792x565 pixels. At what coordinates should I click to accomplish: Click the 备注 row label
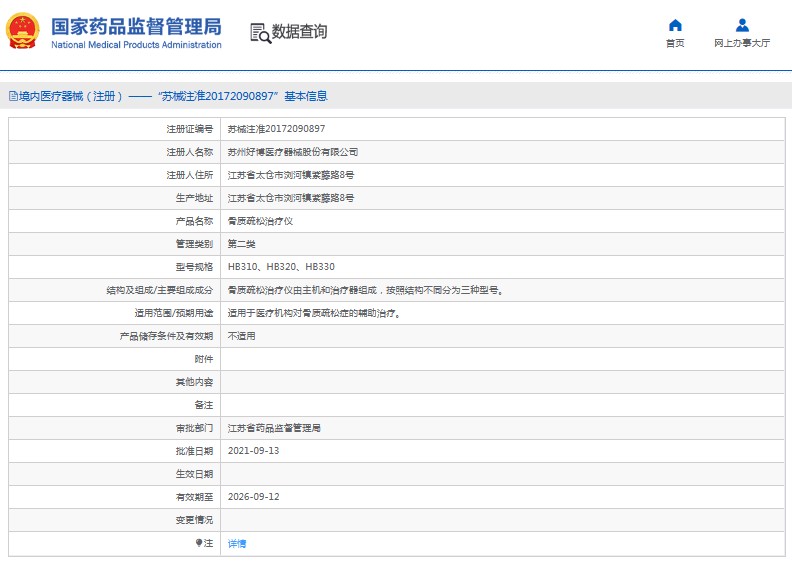(x=204, y=405)
